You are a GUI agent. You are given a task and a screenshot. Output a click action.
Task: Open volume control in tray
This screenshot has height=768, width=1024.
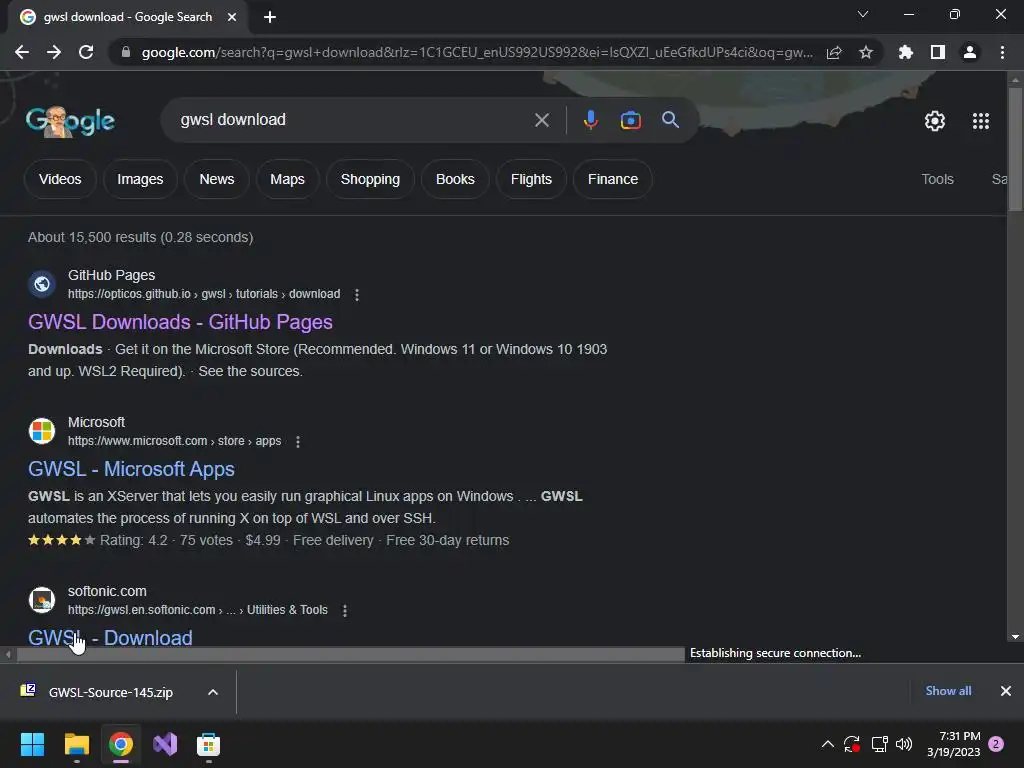[904, 744]
